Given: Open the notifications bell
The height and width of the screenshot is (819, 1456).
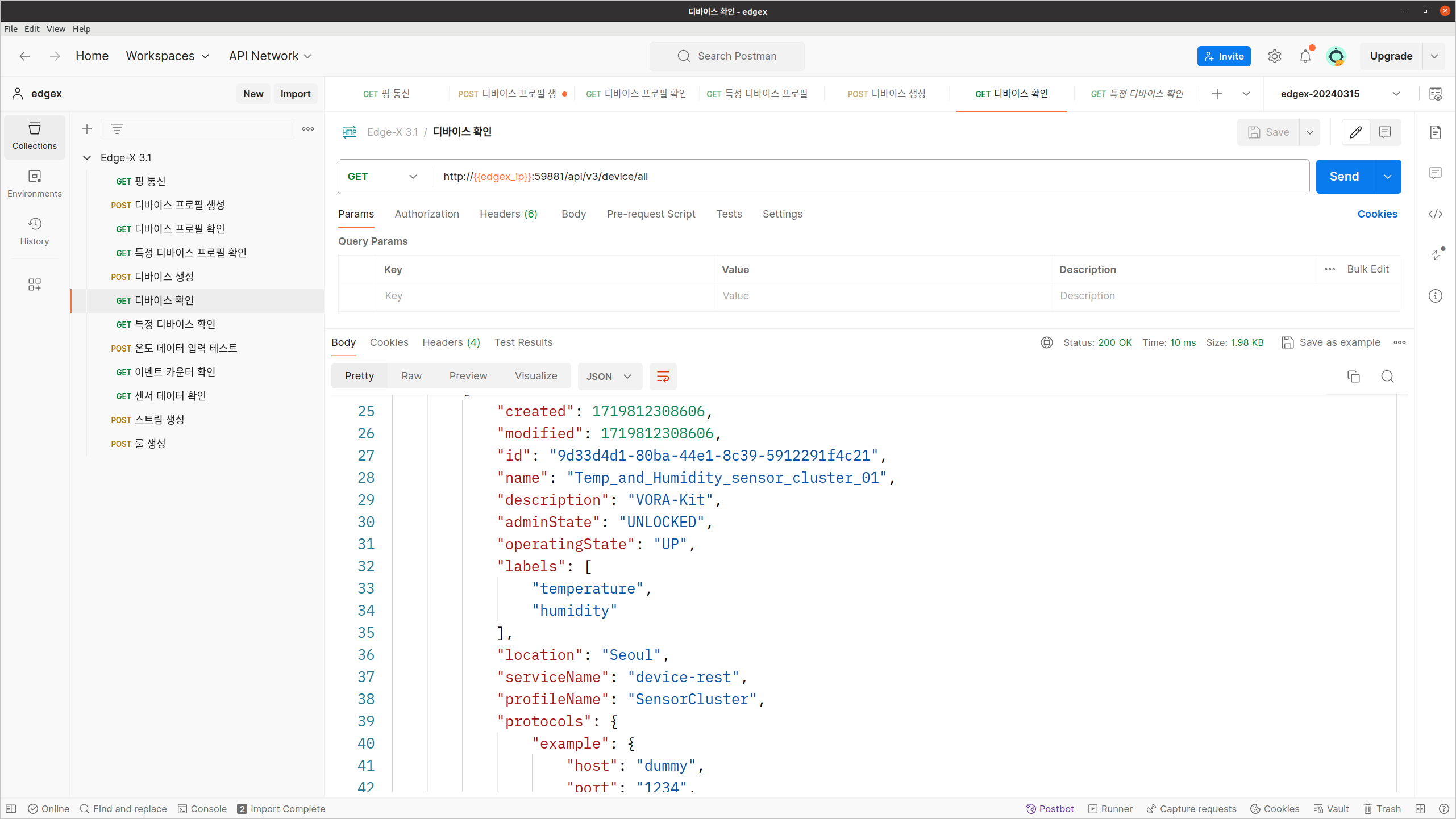Looking at the screenshot, I should pyautogui.click(x=1305, y=56).
